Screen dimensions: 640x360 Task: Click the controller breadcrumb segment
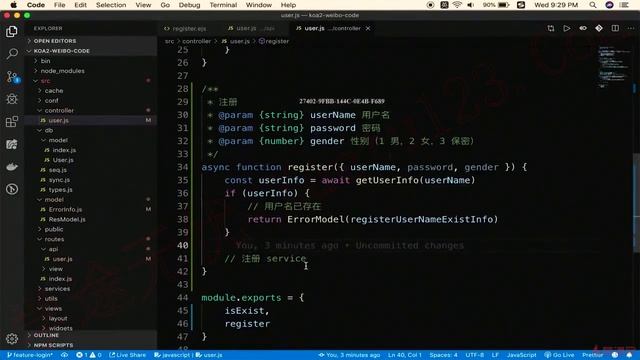pos(196,41)
